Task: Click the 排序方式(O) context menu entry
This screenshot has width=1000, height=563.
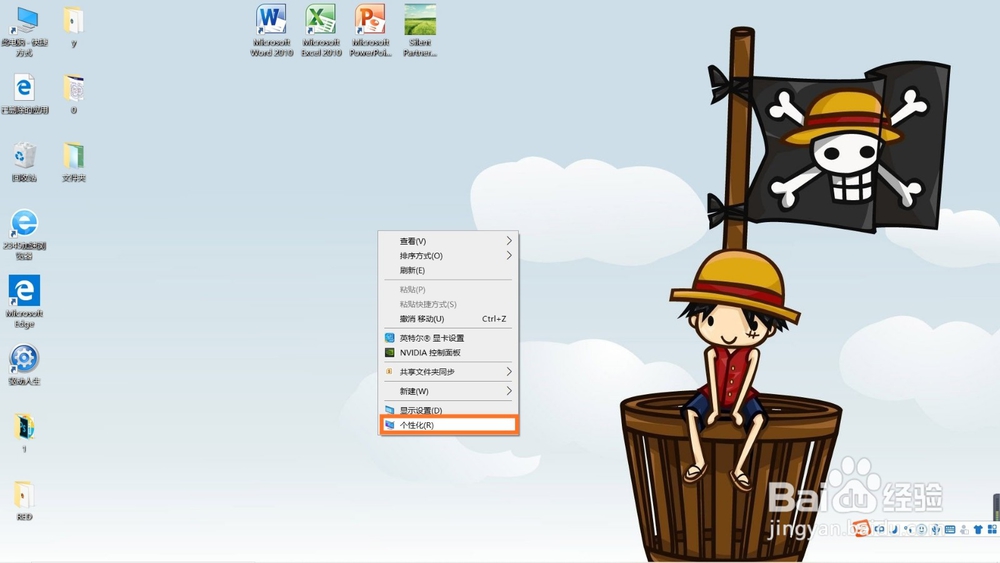Action: point(448,256)
